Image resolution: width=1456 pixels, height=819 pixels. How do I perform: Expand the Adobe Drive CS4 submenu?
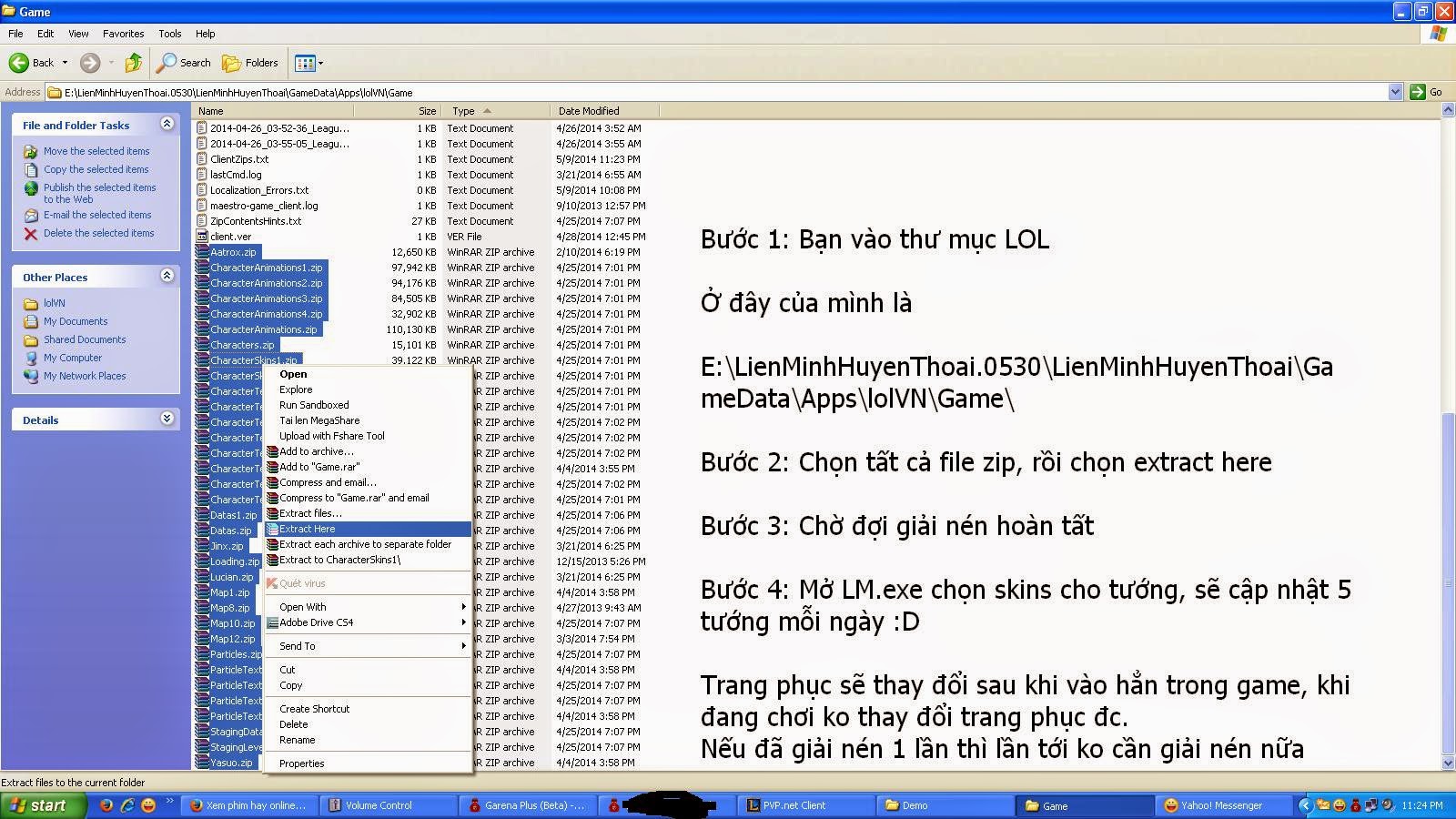(368, 622)
